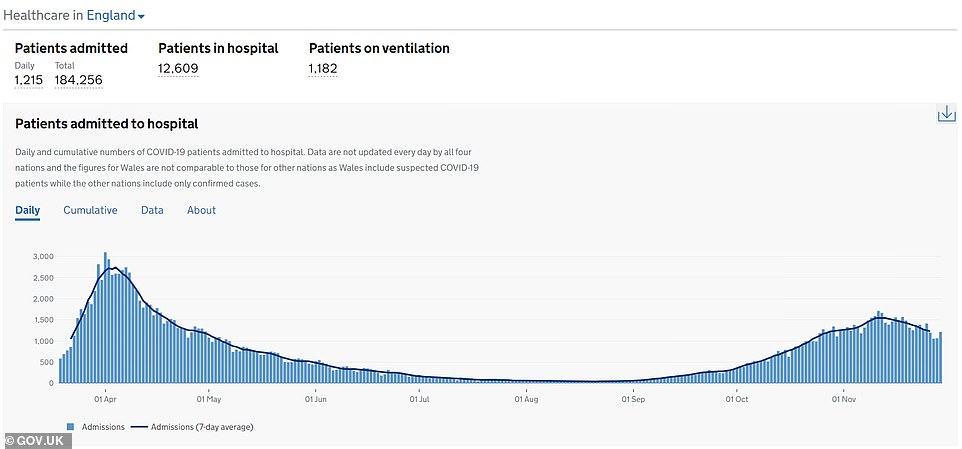962x449 pixels.
Task: Click the tallest bar in early April
Action: click(x=105, y=318)
